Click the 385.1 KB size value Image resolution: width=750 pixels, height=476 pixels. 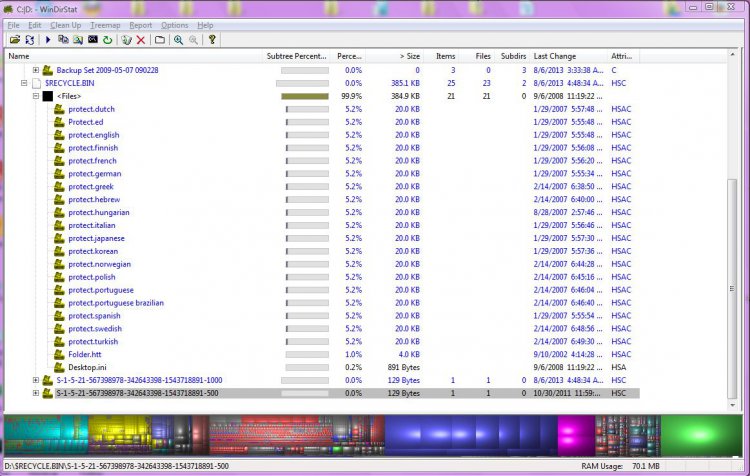coord(405,83)
